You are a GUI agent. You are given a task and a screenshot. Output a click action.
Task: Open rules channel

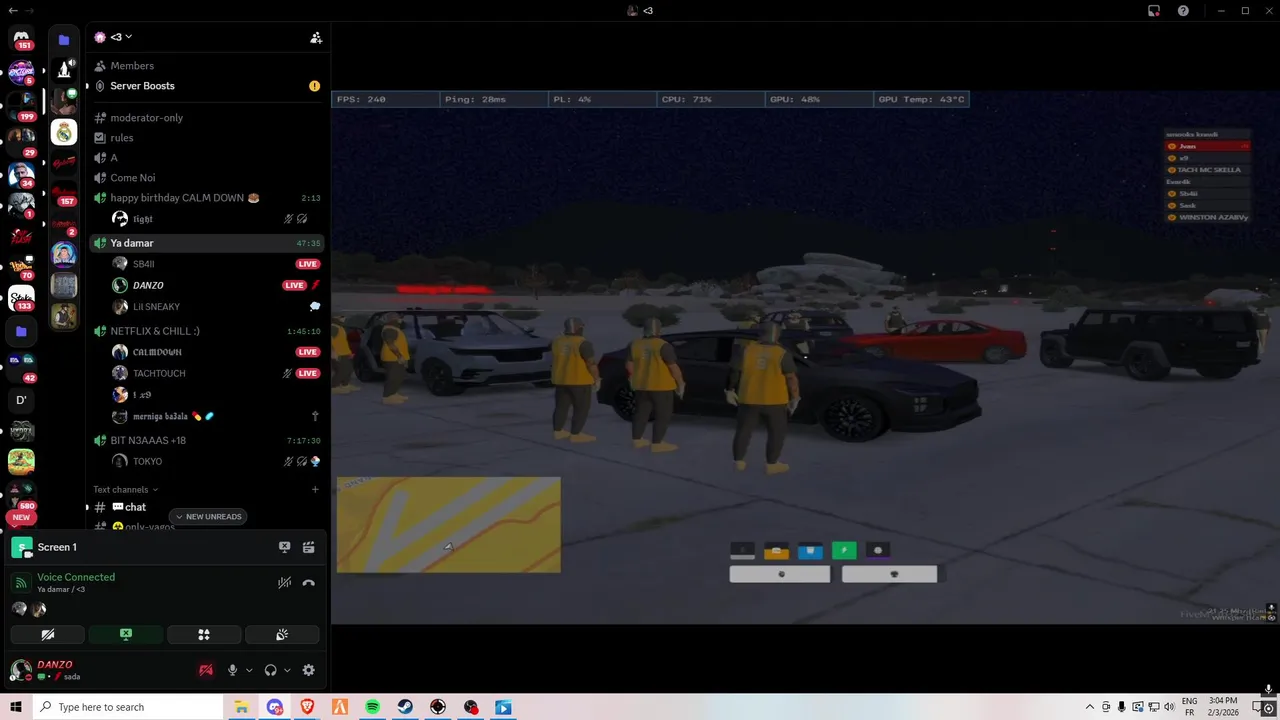click(208, 138)
